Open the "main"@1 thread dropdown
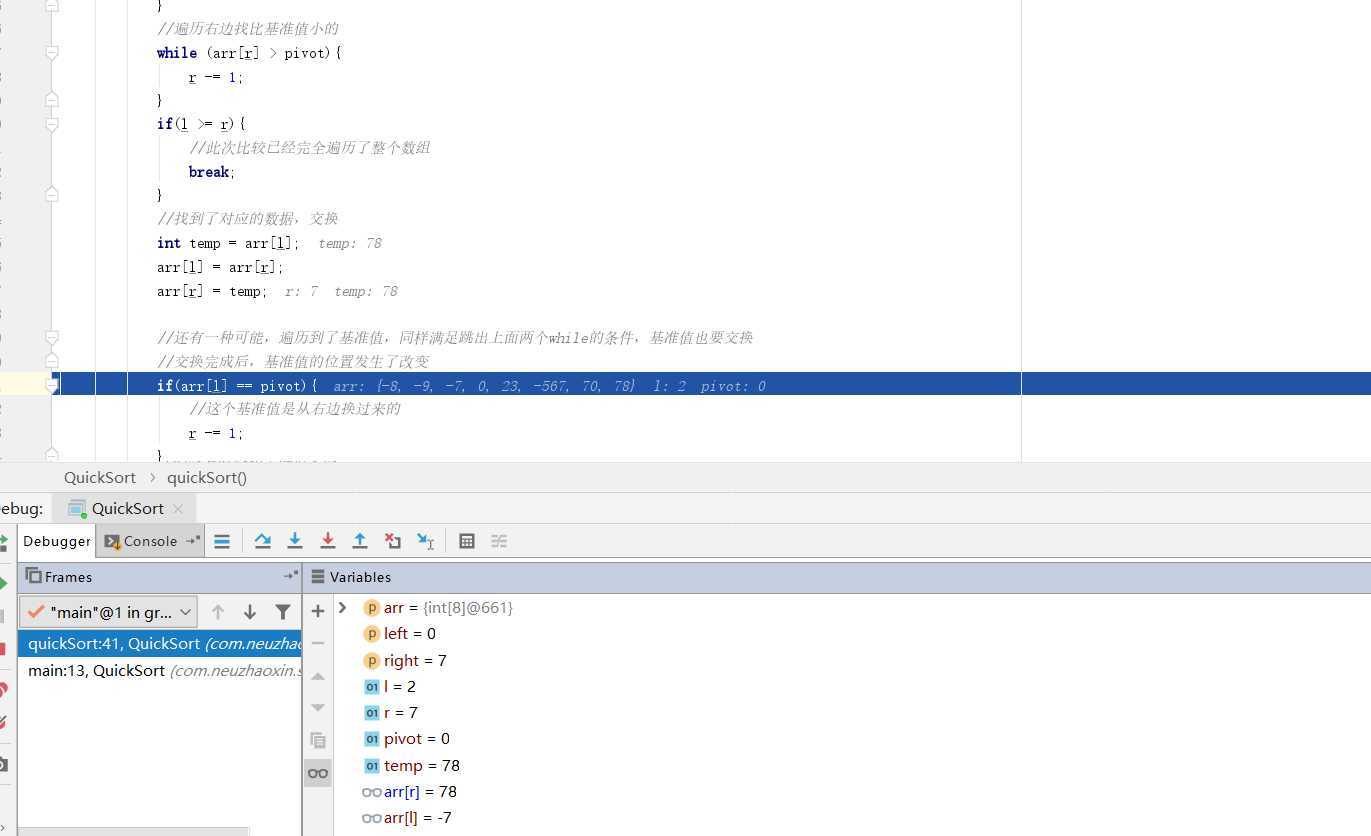Screen dimensions: 1371x836 (x=109, y=612)
